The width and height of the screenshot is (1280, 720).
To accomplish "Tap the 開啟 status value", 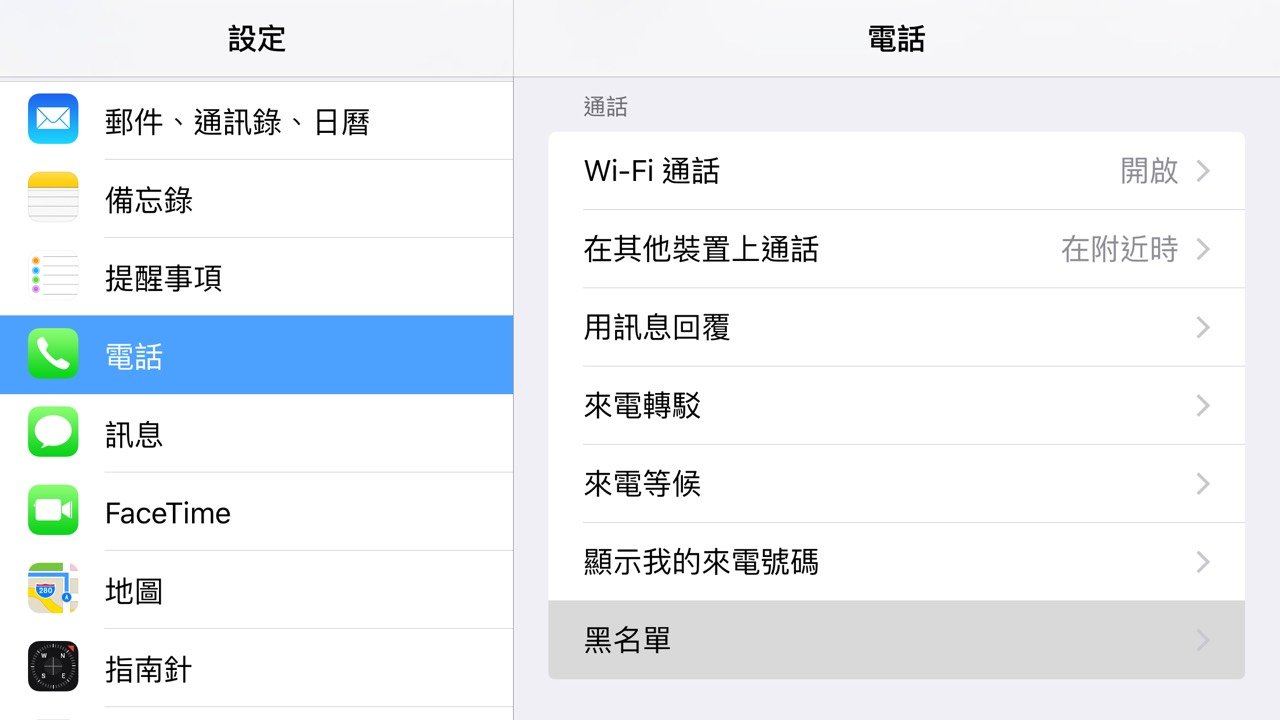I will tap(1149, 171).
